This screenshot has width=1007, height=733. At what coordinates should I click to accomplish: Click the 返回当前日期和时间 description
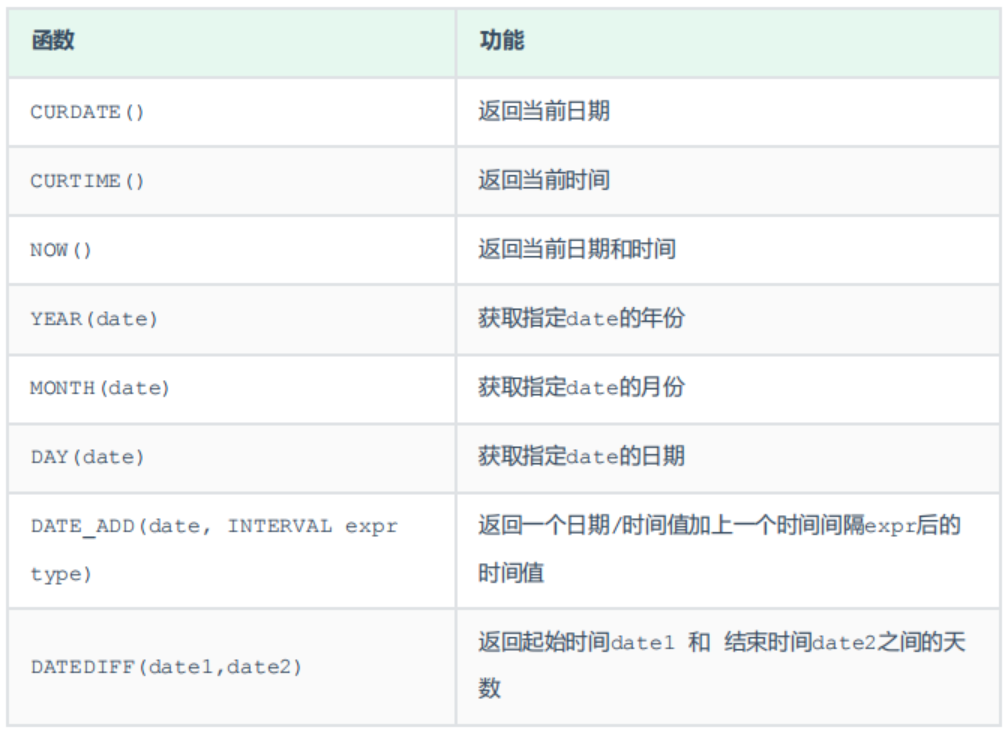click(576, 249)
